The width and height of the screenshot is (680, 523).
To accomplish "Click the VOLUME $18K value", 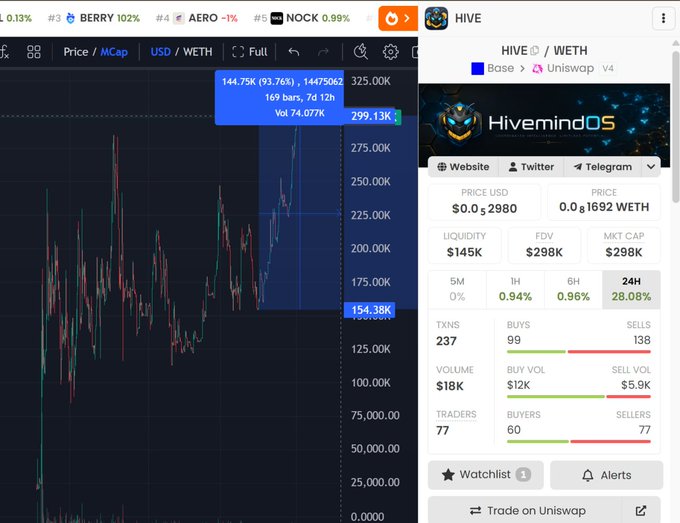I will [450, 386].
